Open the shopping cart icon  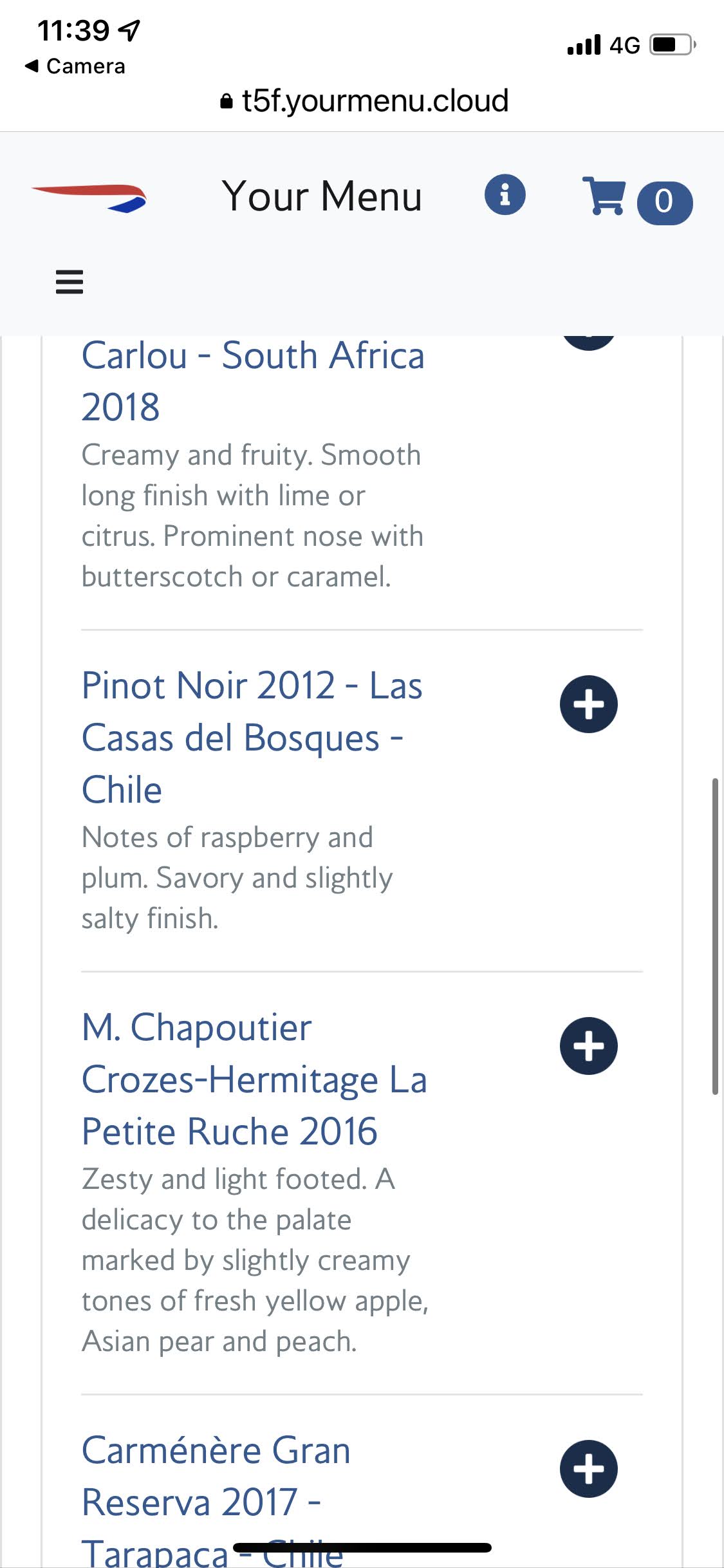tap(604, 196)
